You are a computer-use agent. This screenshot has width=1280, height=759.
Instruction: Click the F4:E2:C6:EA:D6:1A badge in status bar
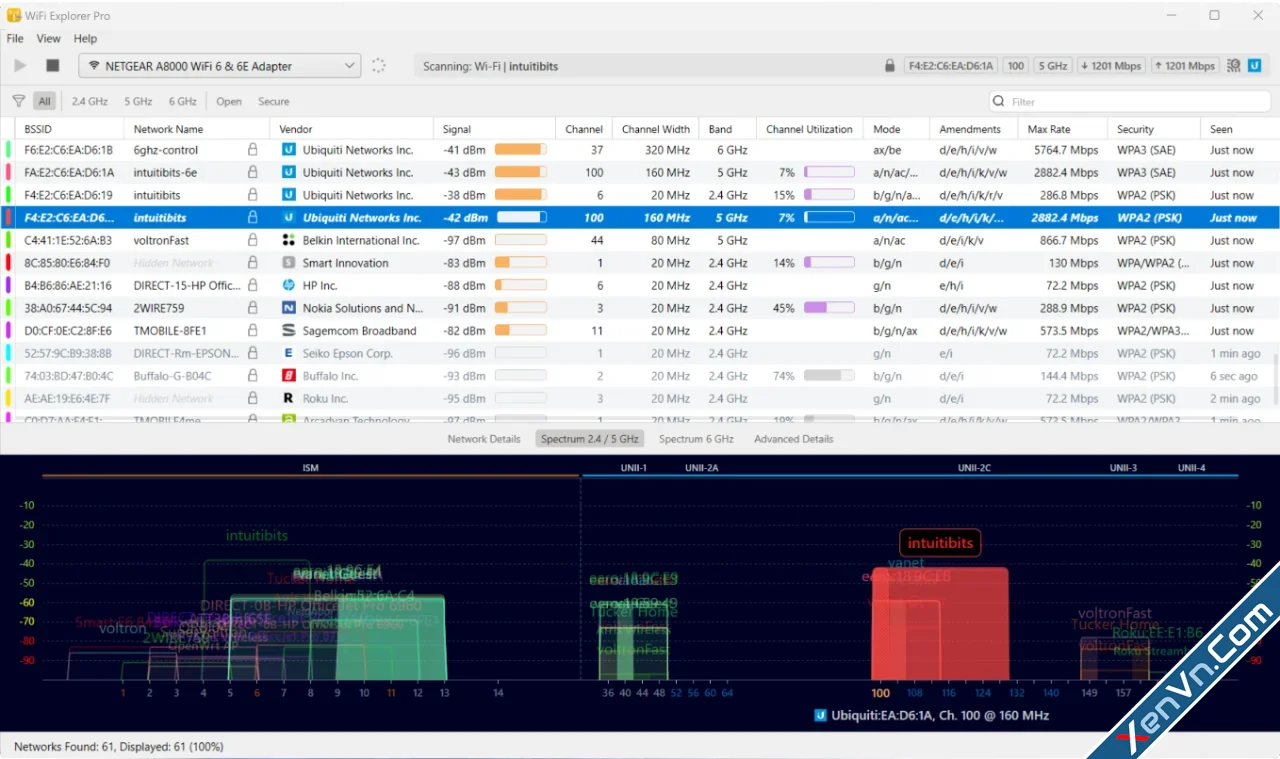pyautogui.click(x=950, y=66)
